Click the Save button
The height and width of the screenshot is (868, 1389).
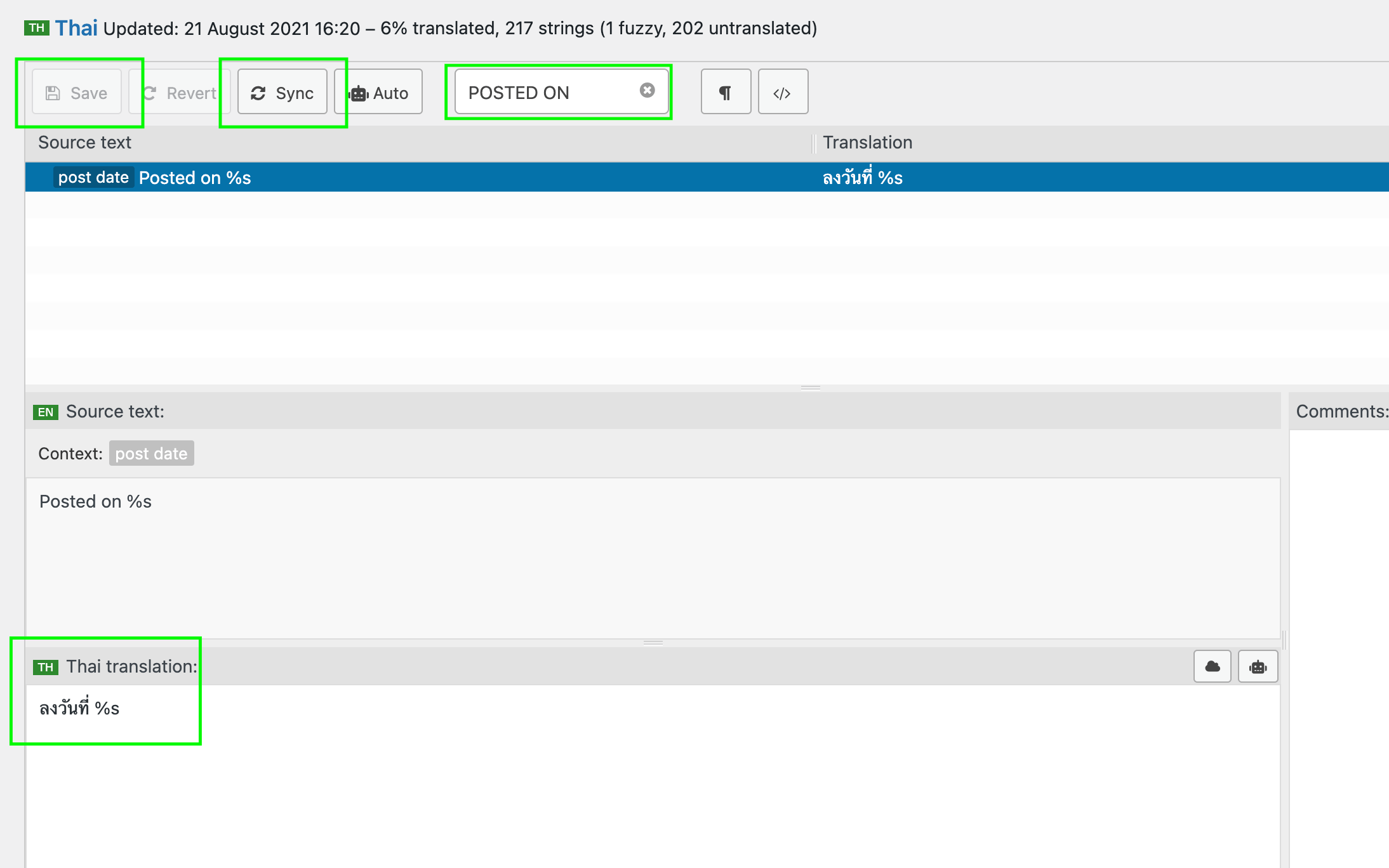pos(77,93)
